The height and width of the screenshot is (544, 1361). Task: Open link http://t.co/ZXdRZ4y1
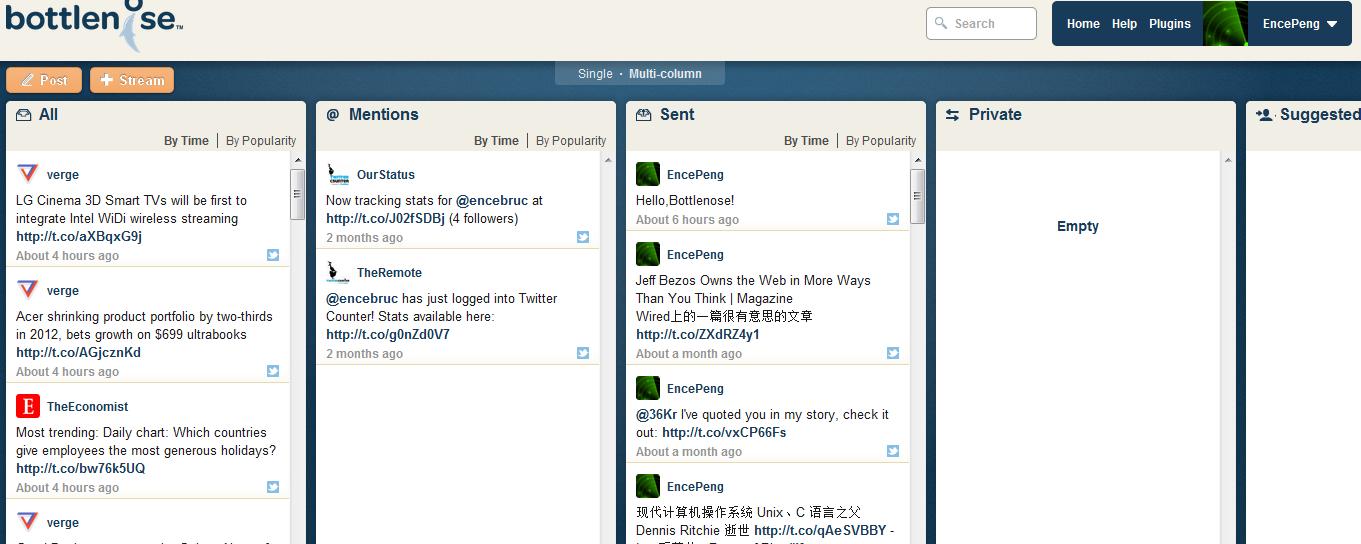698,335
